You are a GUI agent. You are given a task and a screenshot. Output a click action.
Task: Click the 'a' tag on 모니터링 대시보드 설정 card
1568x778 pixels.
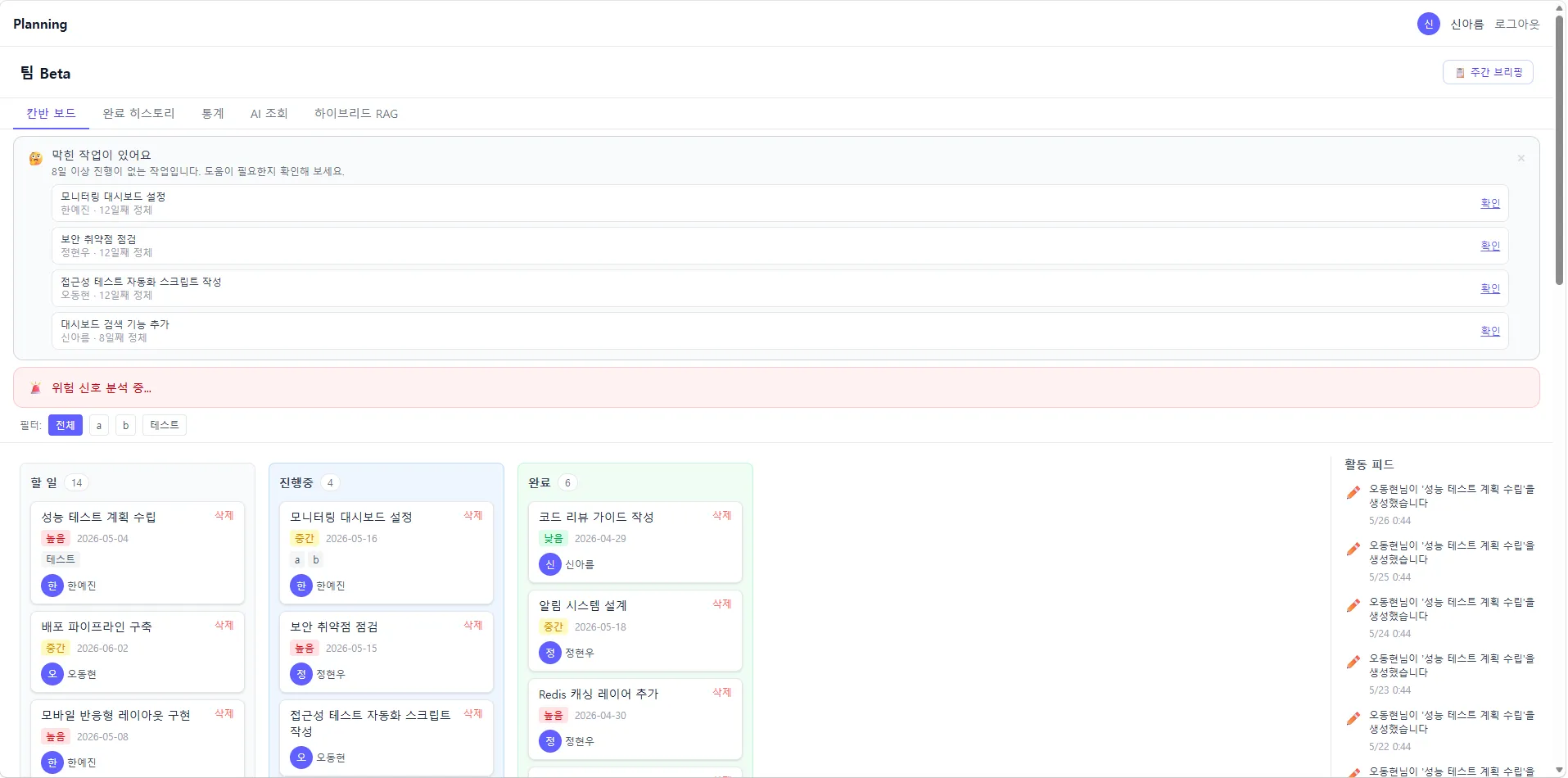[x=297, y=560]
